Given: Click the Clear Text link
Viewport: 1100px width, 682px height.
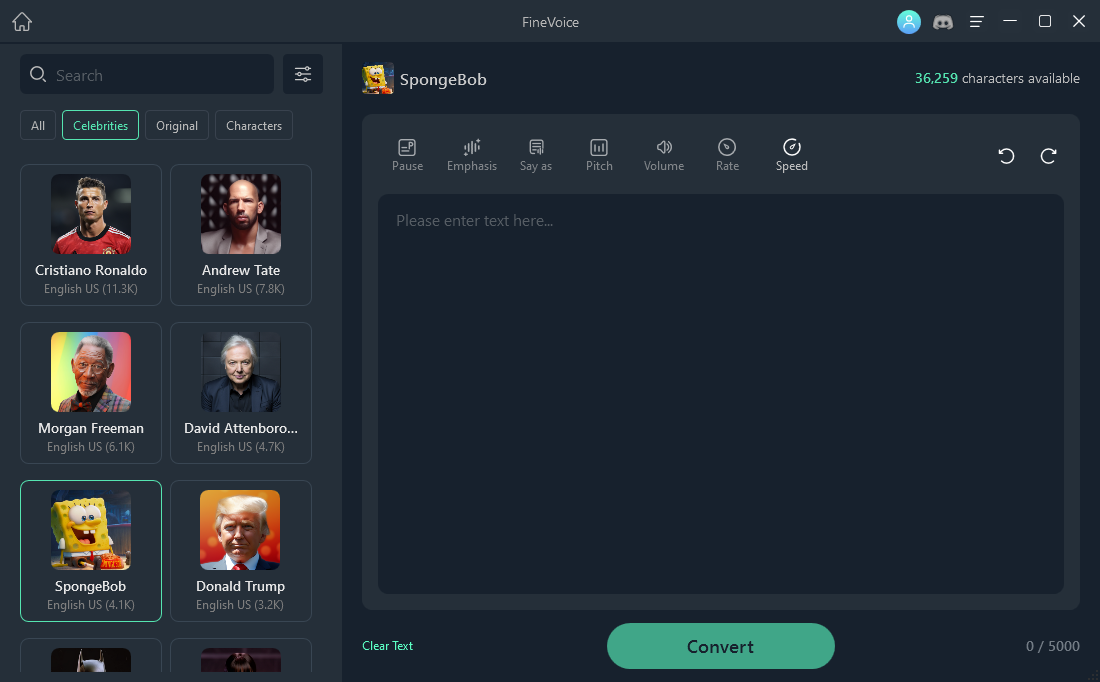Looking at the screenshot, I should (x=387, y=646).
